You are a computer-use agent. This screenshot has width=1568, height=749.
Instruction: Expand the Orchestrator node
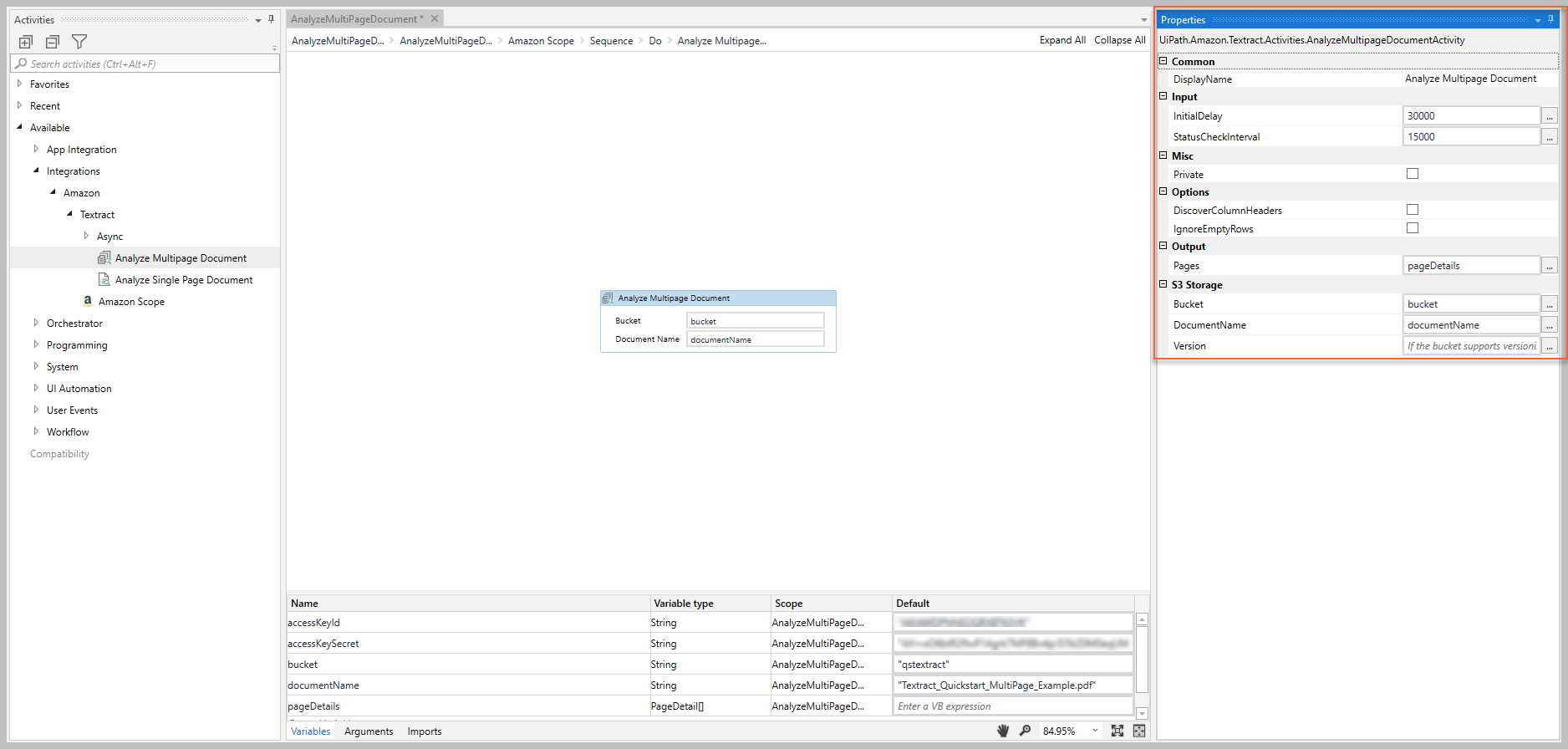[x=36, y=323]
